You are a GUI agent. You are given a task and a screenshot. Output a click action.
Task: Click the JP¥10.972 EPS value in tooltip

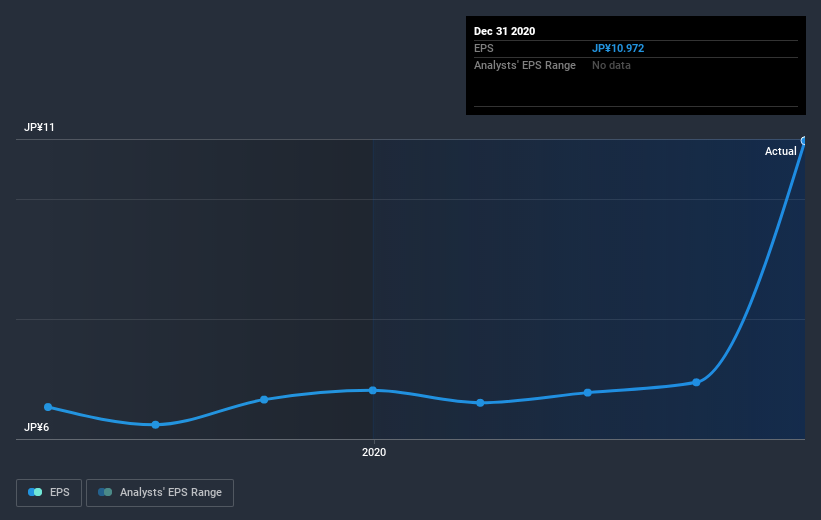618,48
